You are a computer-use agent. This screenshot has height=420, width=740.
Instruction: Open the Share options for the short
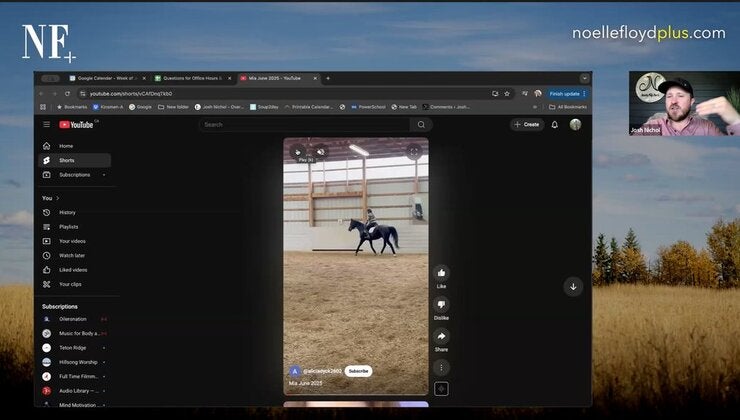pyautogui.click(x=441, y=336)
